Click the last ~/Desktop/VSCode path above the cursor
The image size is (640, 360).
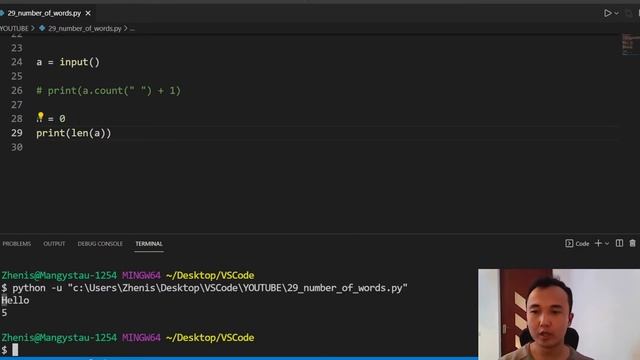[210, 338]
